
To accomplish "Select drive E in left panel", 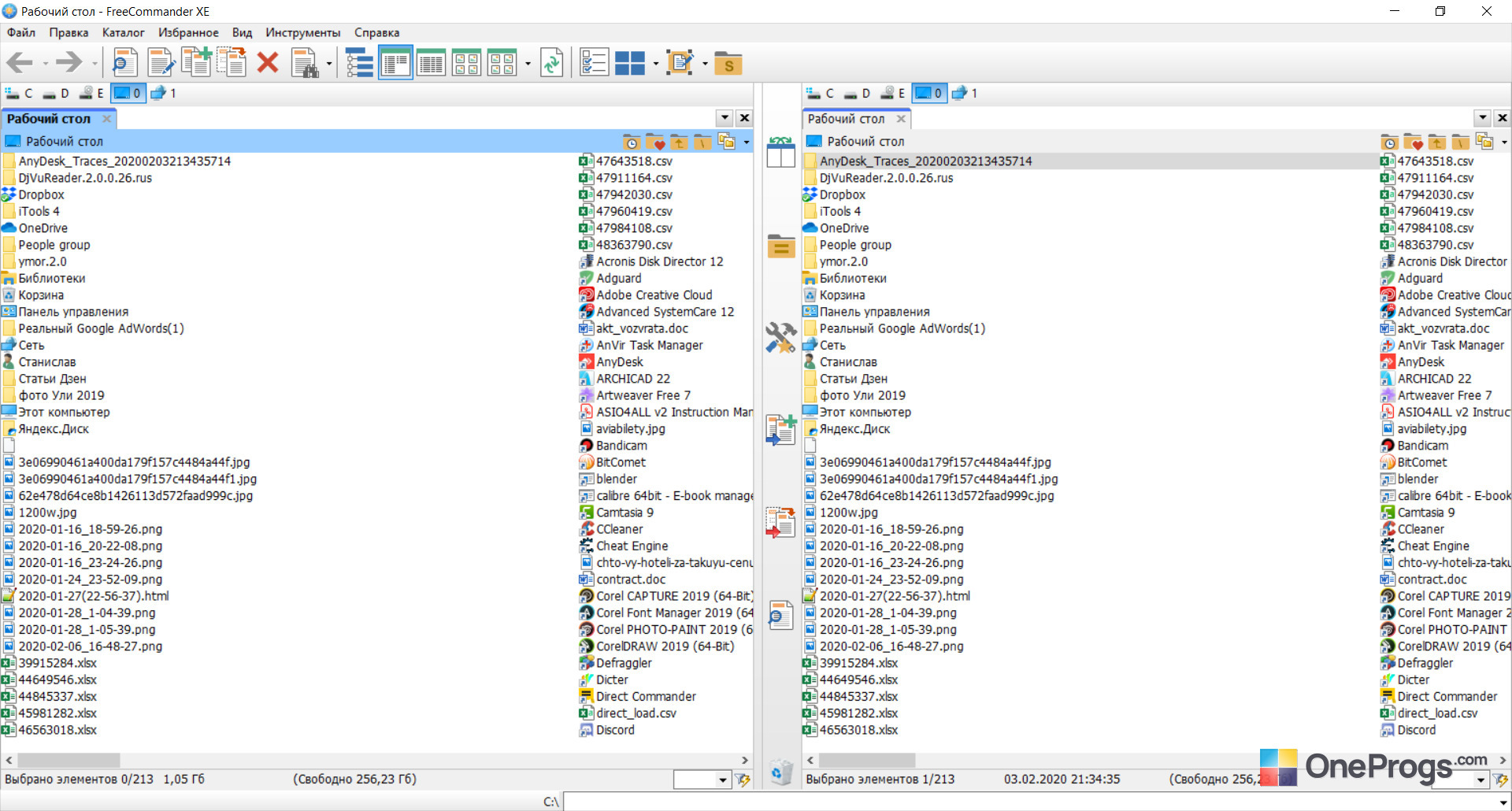I will pos(92,93).
